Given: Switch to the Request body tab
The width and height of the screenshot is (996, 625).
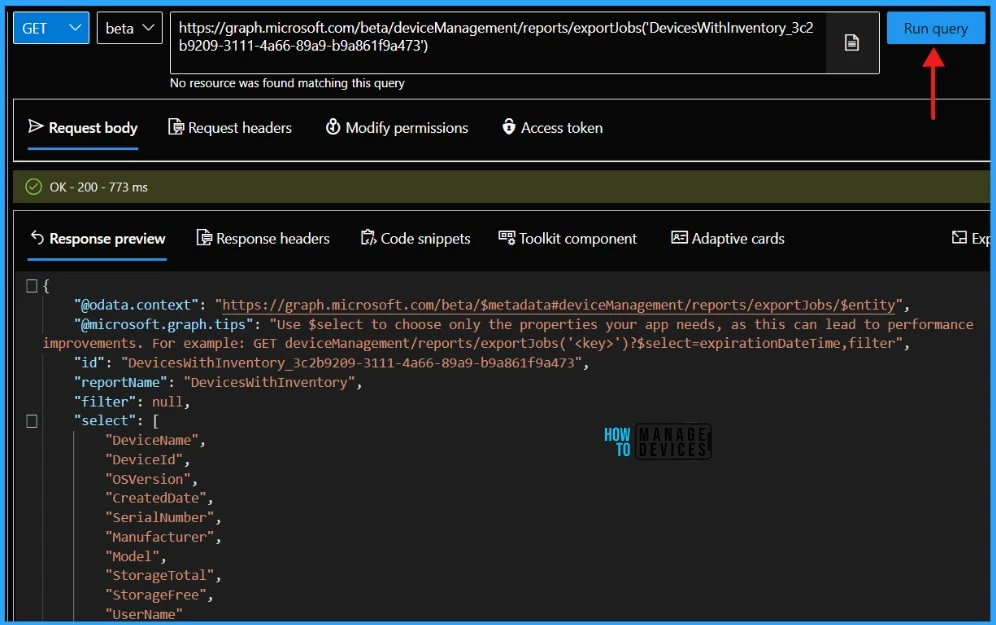Looking at the screenshot, I should point(83,128).
